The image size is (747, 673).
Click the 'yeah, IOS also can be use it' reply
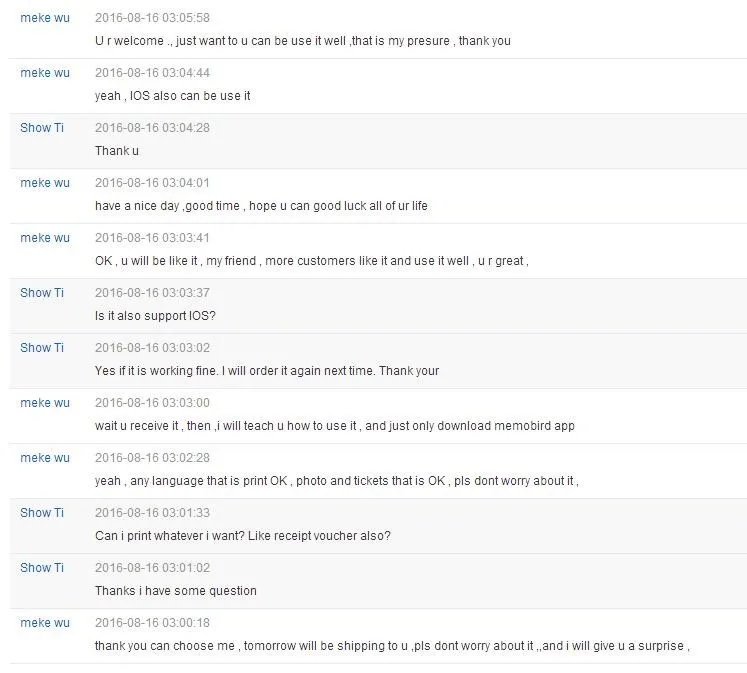click(x=172, y=96)
